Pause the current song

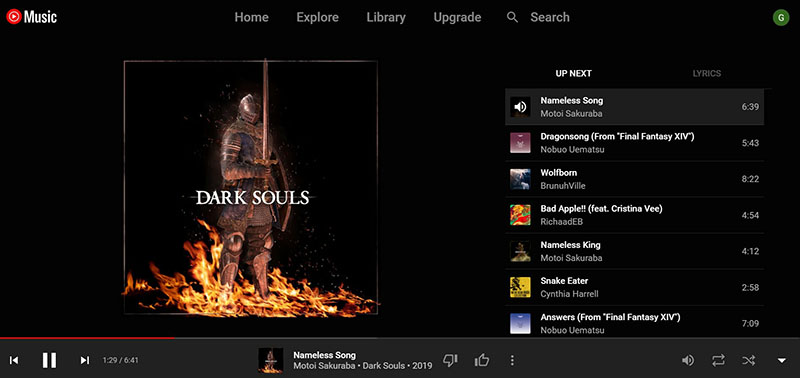(49, 360)
